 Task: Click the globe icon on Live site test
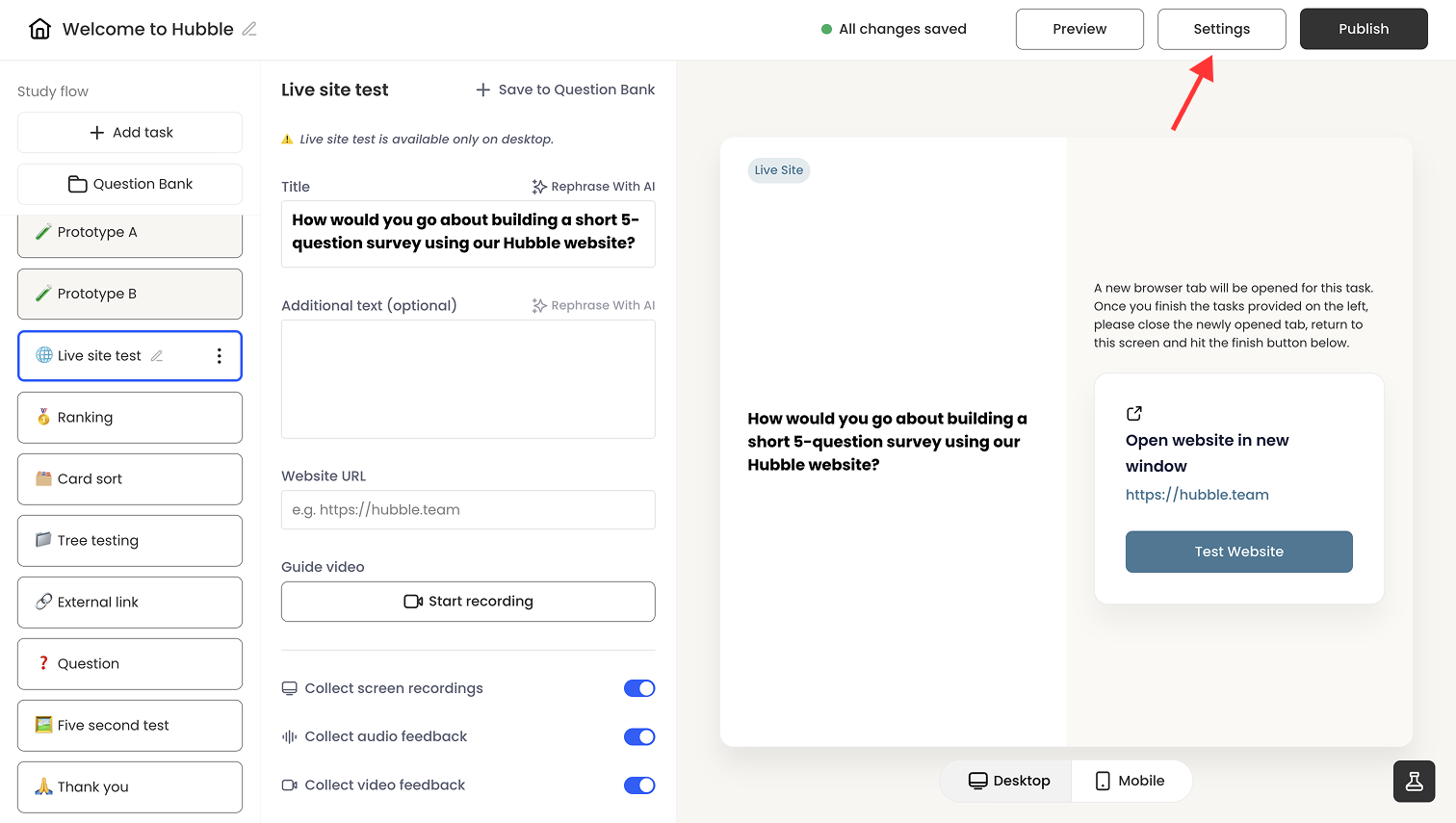[44, 355]
